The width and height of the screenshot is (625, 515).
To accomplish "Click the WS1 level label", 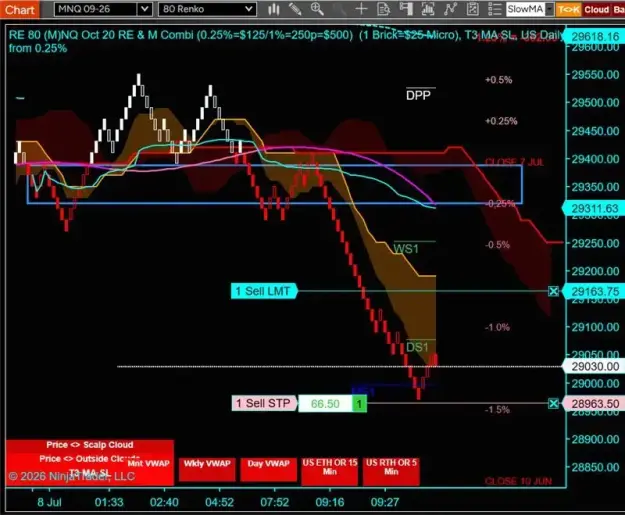I will pos(406,249).
